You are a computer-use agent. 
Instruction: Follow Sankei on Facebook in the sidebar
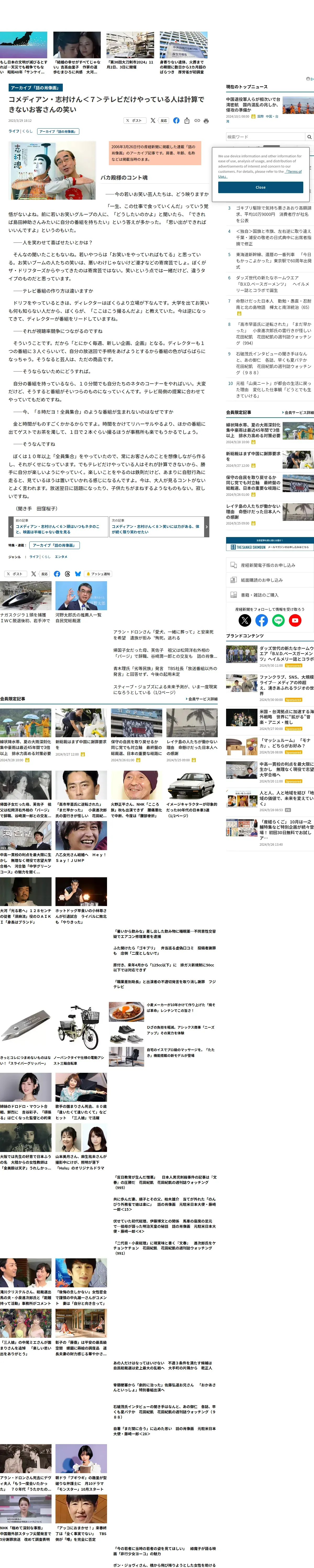tap(262, 620)
